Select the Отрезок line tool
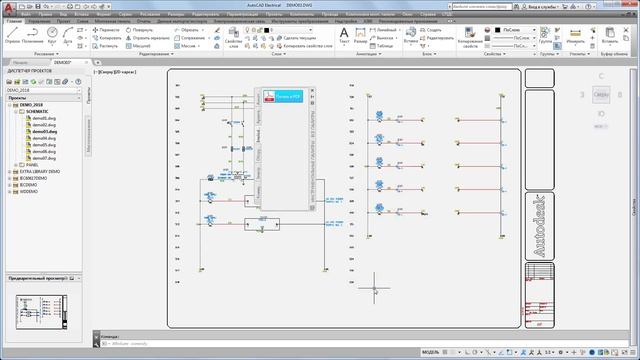Screen dimensions: 640x360 coord(12,35)
